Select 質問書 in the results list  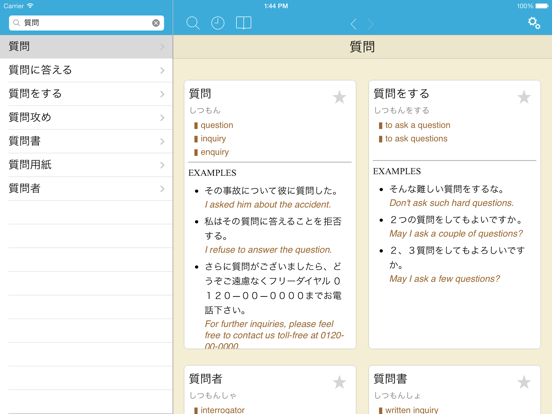pyautogui.click(x=86, y=141)
